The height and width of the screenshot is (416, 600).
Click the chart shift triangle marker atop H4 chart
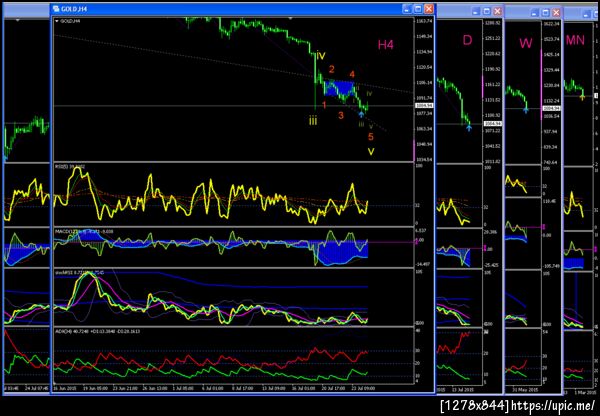290,18
